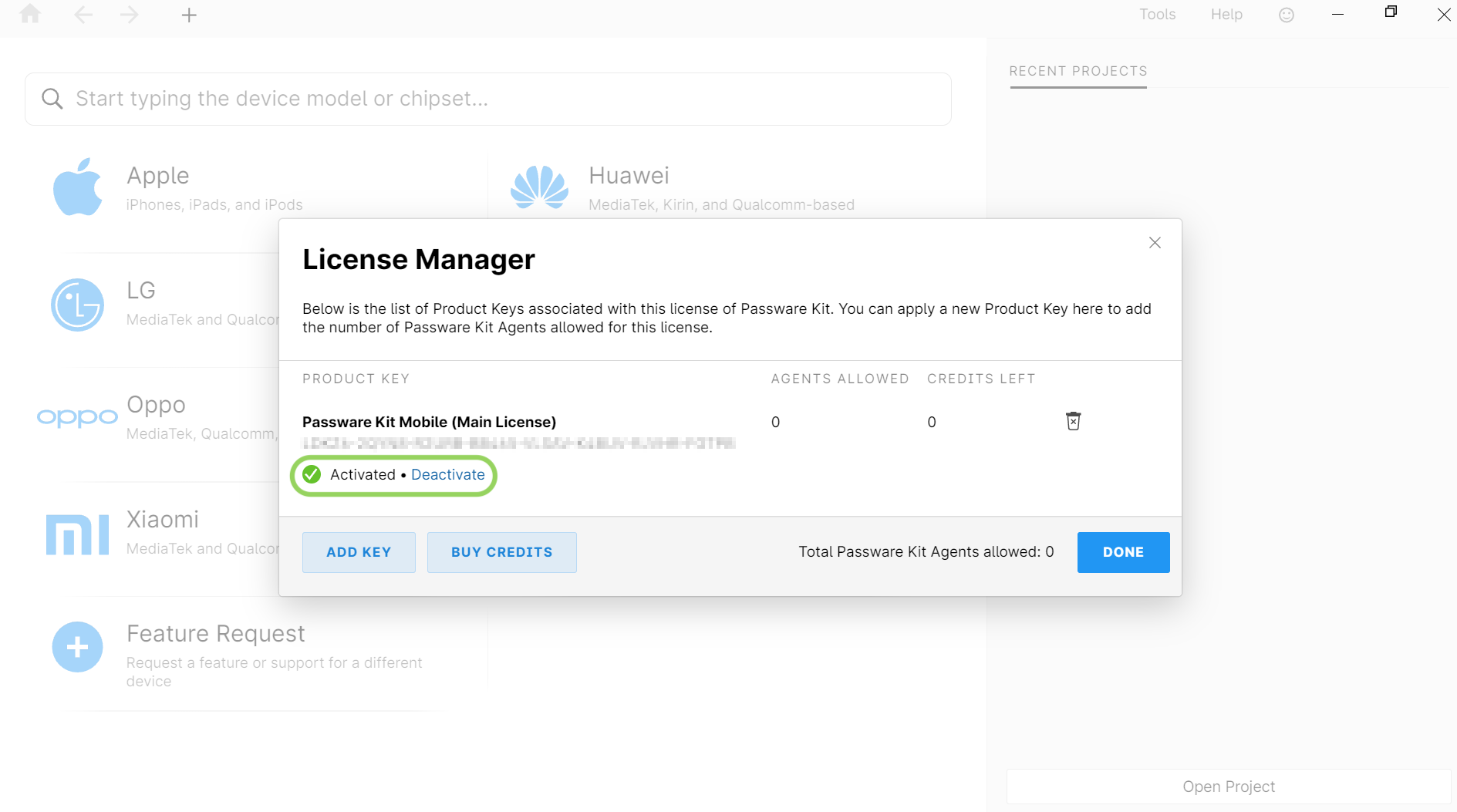Image resolution: width=1457 pixels, height=812 pixels.
Task: Select the Oppo logo icon
Action: (x=77, y=417)
